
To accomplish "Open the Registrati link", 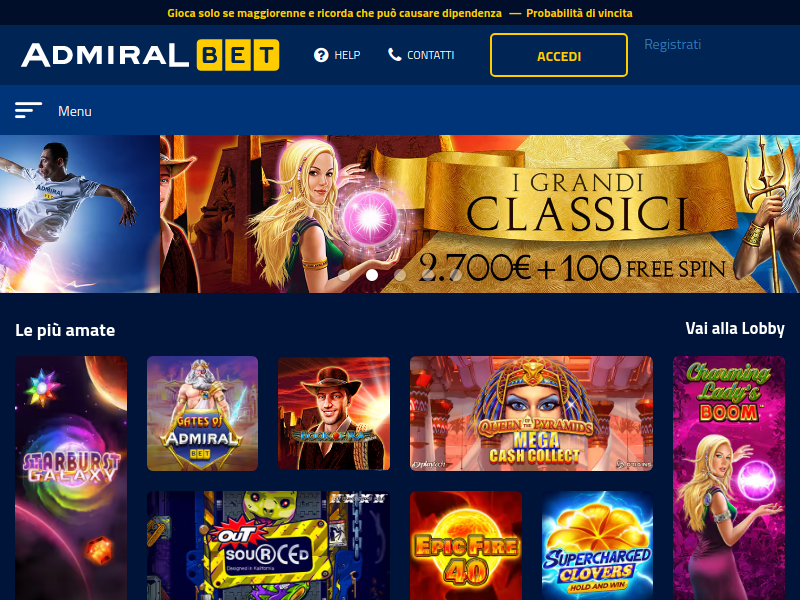I will pyautogui.click(x=672, y=44).
